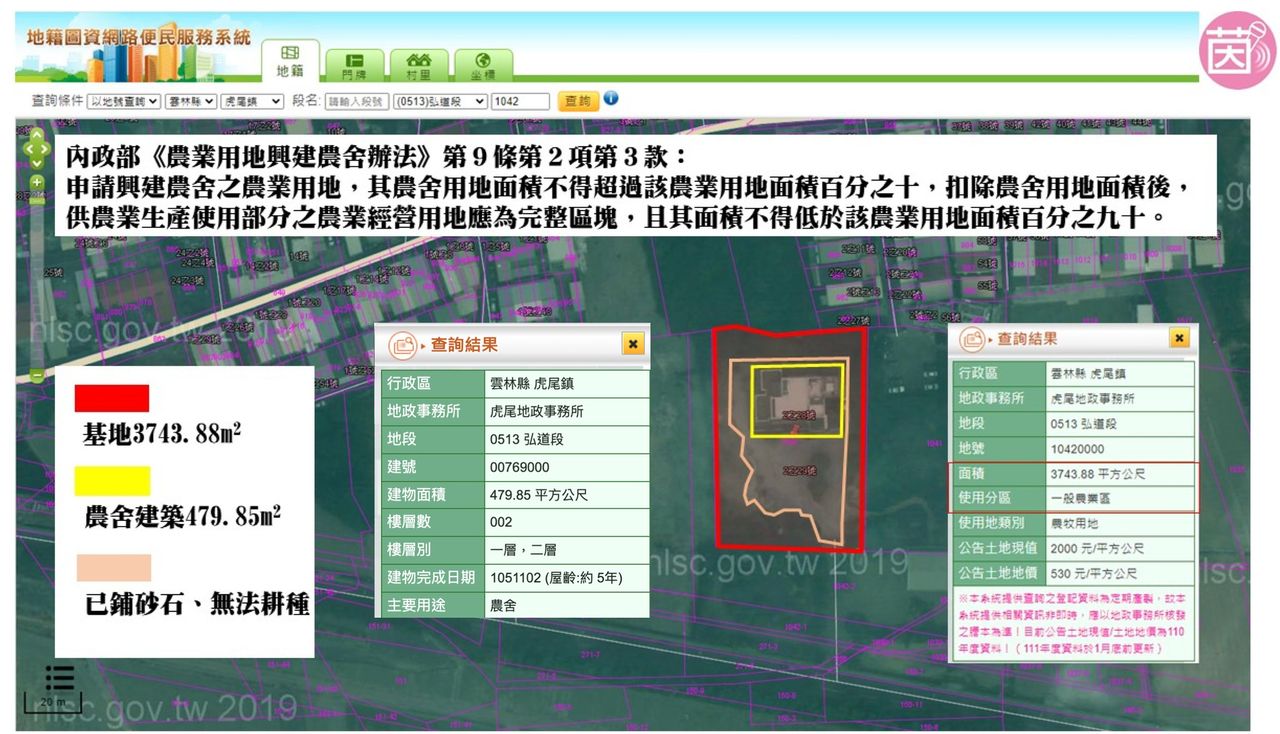Zoom out with the green minus button
The image size is (1280, 734).
tap(37, 376)
